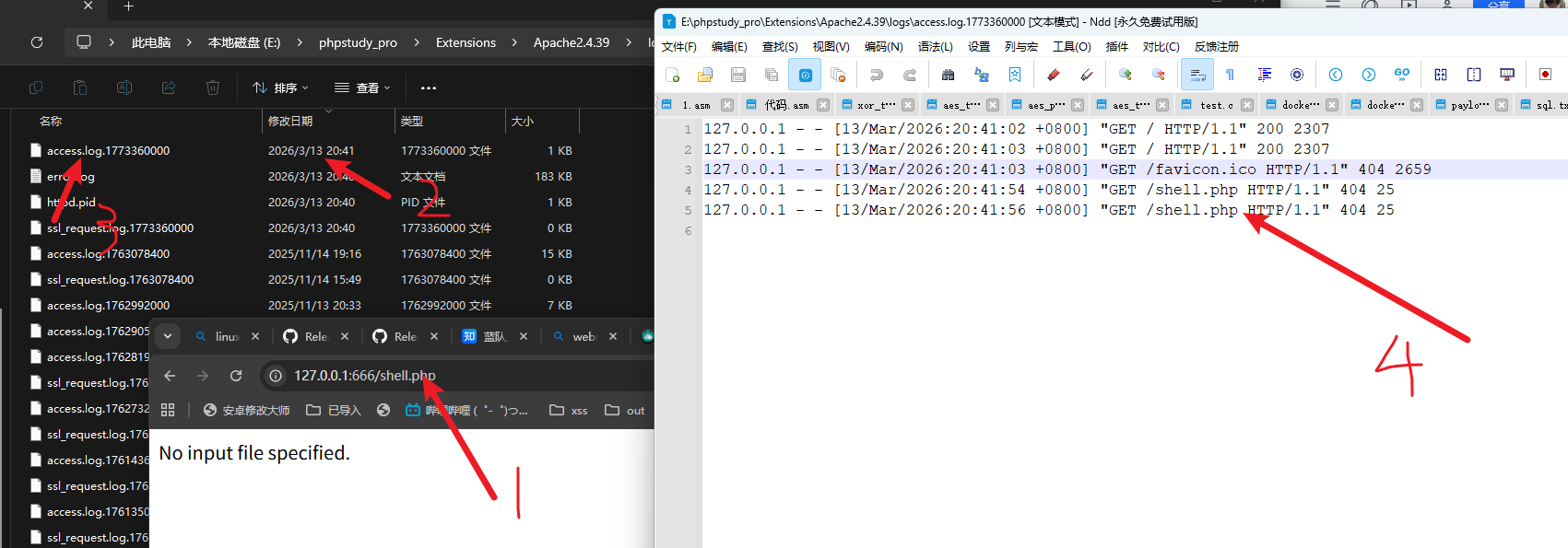1568x548 pixels.
Task: Click the Extensions breadcrumb segment
Action: tap(466, 42)
